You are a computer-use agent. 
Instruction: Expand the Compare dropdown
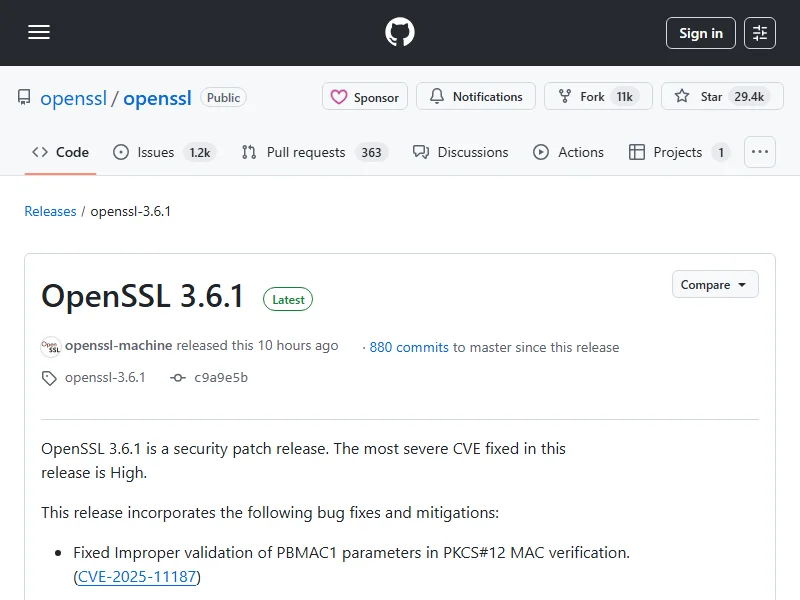point(714,285)
